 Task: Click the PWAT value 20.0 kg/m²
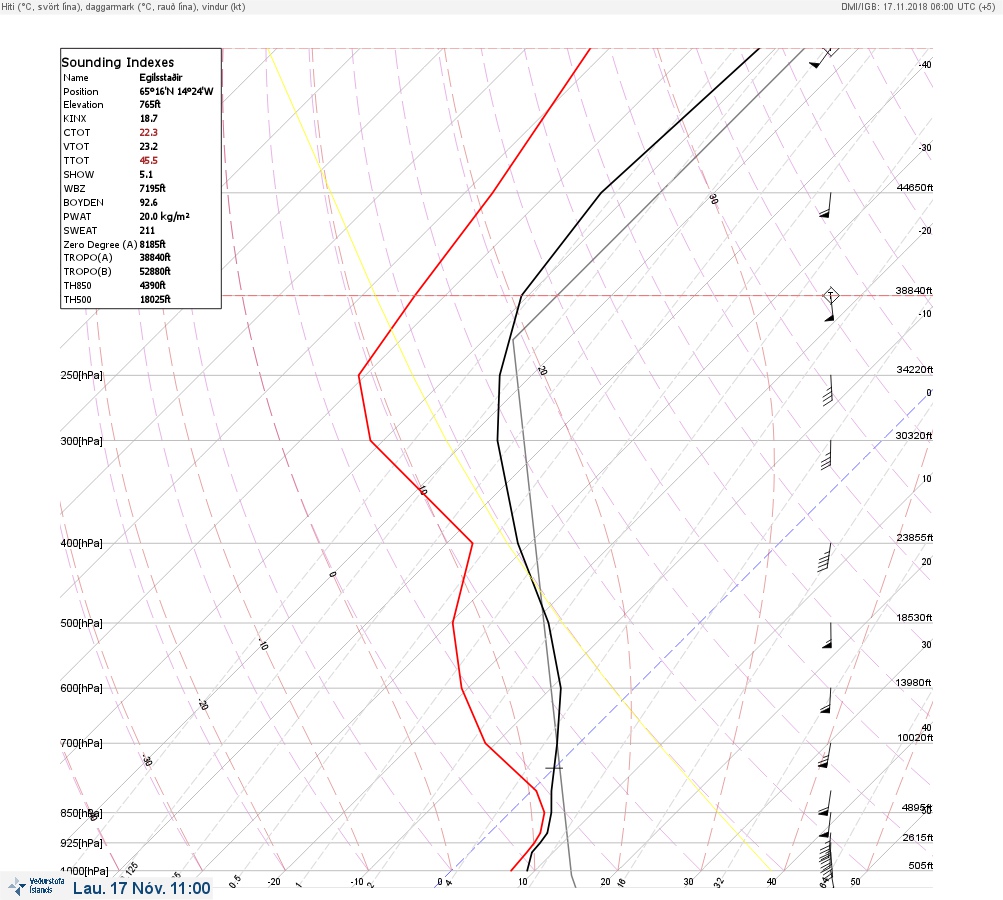(164, 217)
